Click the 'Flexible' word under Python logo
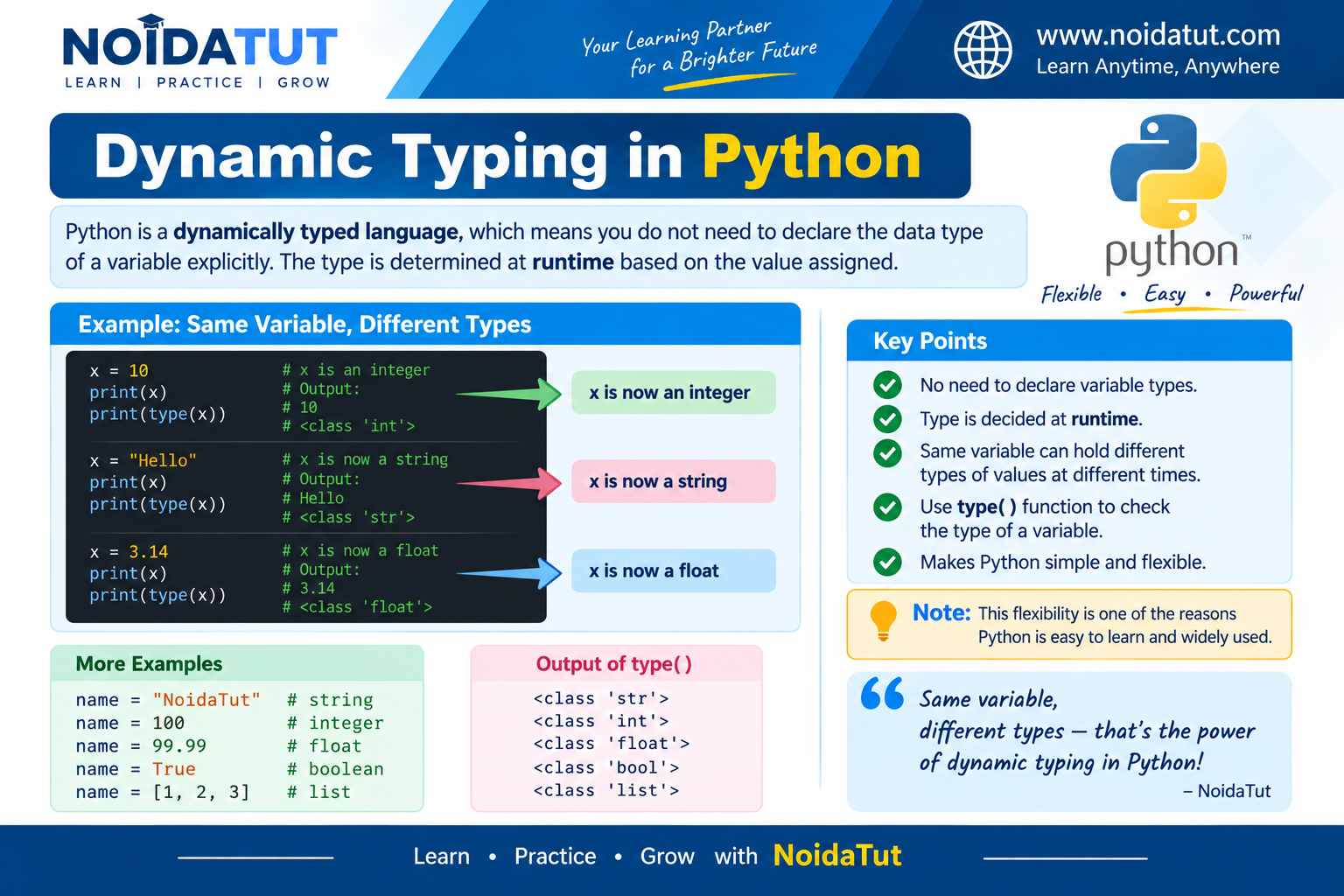 coord(1072,294)
